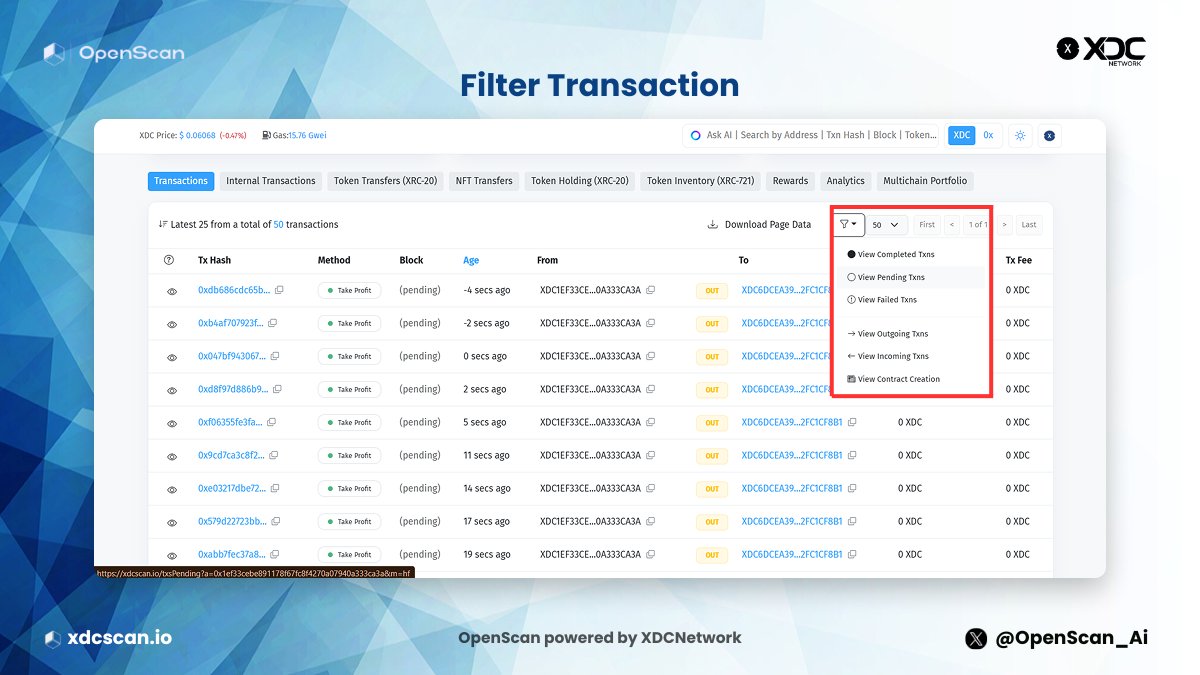Preview transaction 0x9cd7ca3c8f2 eye icon
Screen dimensions: 1200x675
coord(172,456)
